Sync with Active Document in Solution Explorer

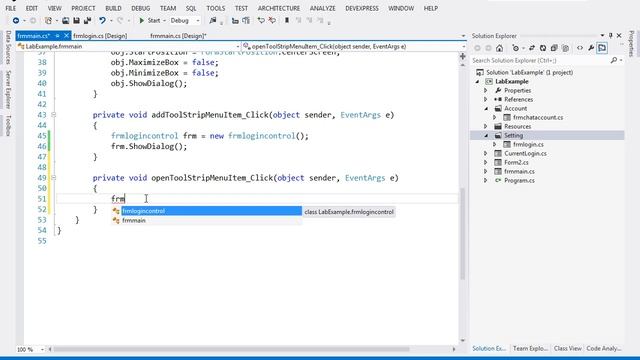[532, 48]
